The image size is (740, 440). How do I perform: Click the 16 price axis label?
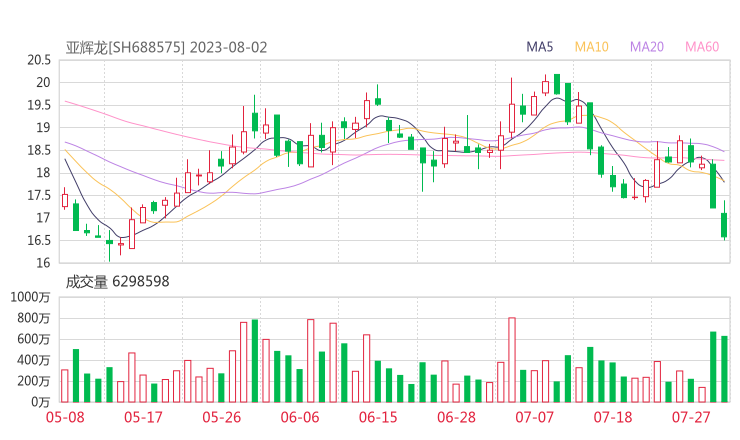click(43, 263)
